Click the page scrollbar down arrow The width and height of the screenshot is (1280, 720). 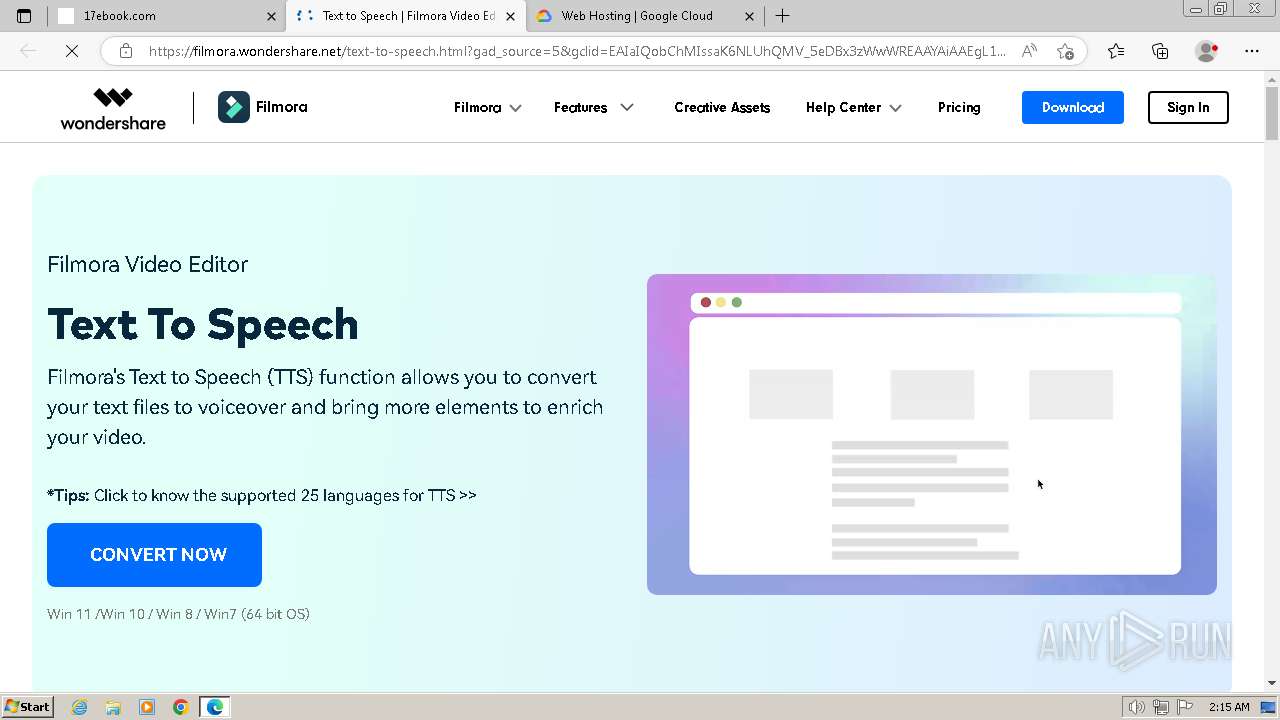click(x=1272, y=683)
